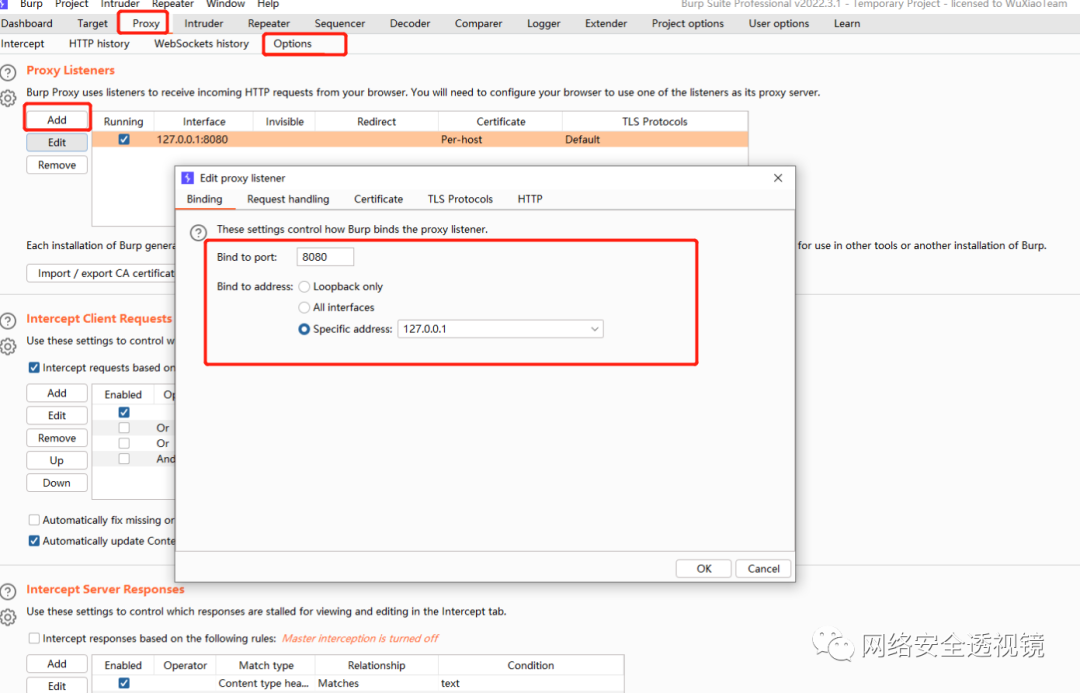Click Edit under Proxy Listeners
The image size is (1080, 693).
[57, 143]
